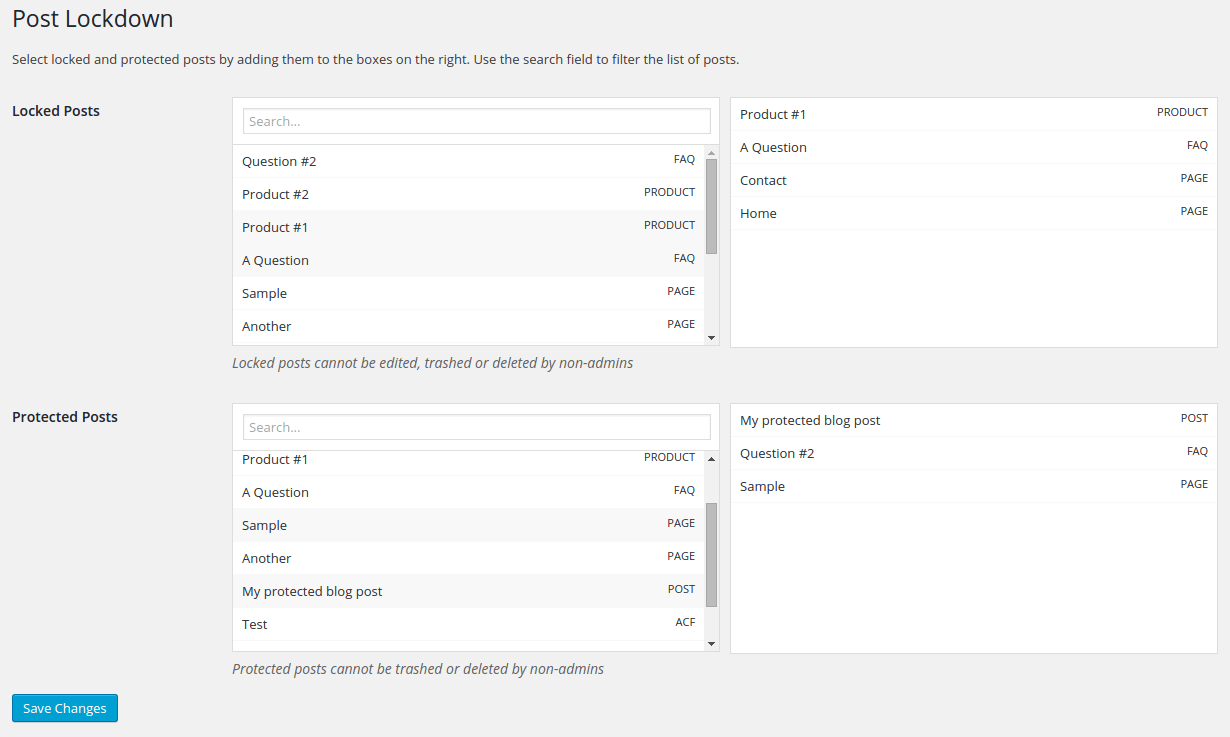This screenshot has height=737, width=1230.
Task: Select Question #2 in Locked Posts available list
Action: click(x=469, y=161)
